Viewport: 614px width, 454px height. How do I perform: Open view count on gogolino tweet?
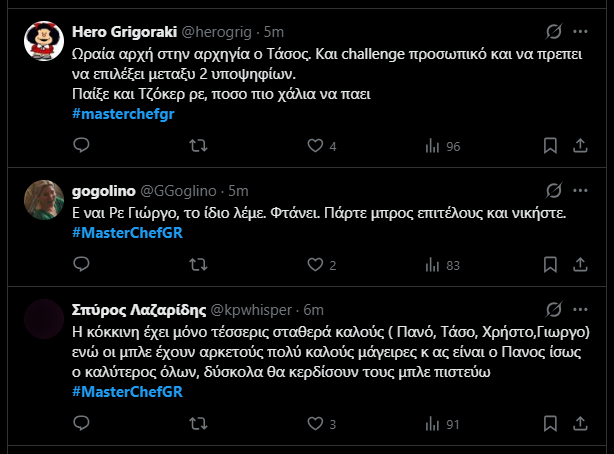(x=441, y=265)
